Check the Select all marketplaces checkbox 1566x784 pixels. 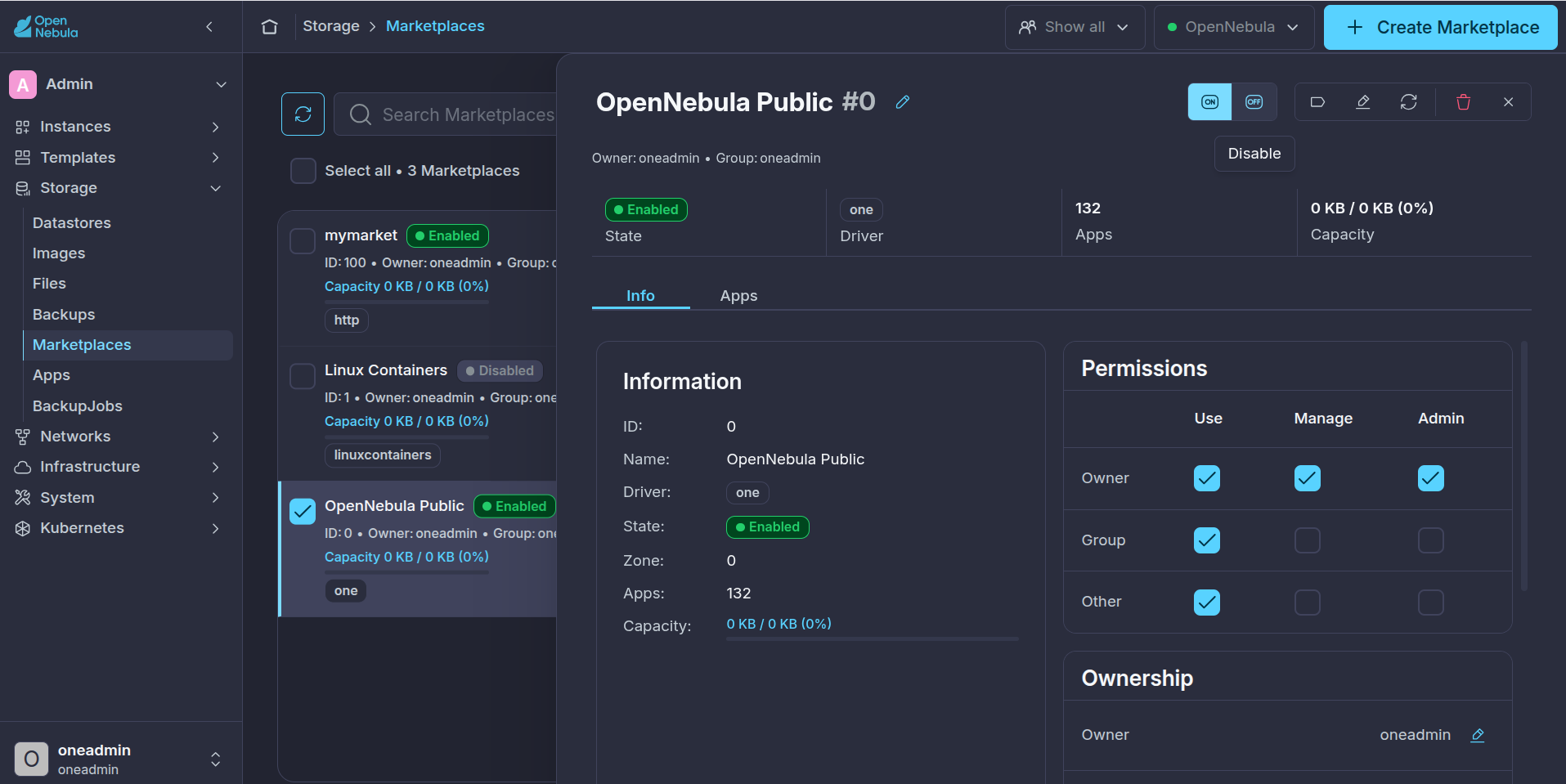(303, 171)
